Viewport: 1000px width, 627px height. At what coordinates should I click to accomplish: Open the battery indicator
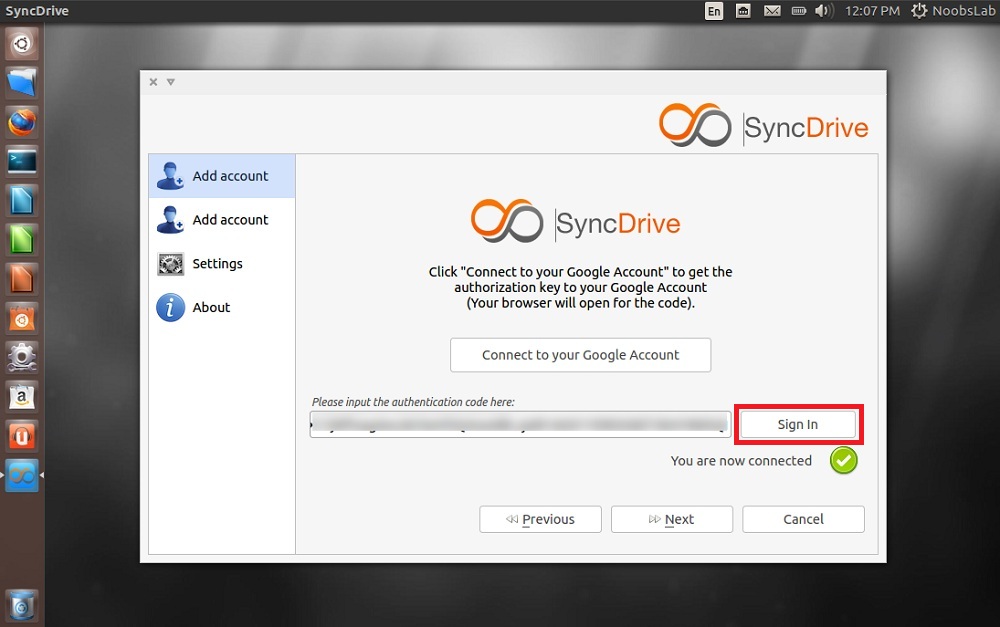(798, 11)
